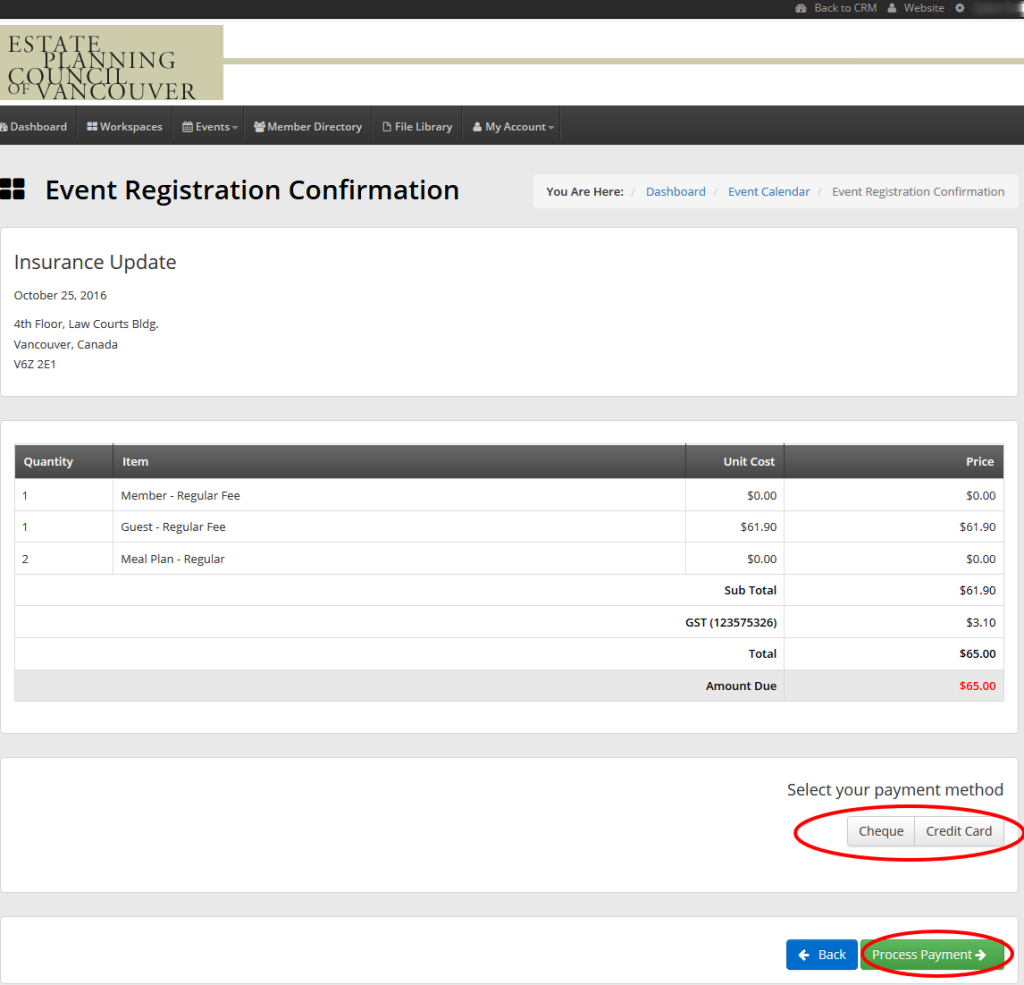This screenshot has width=1024, height=985.
Task: Click the gear icon in top bar
Action: pos(959,8)
